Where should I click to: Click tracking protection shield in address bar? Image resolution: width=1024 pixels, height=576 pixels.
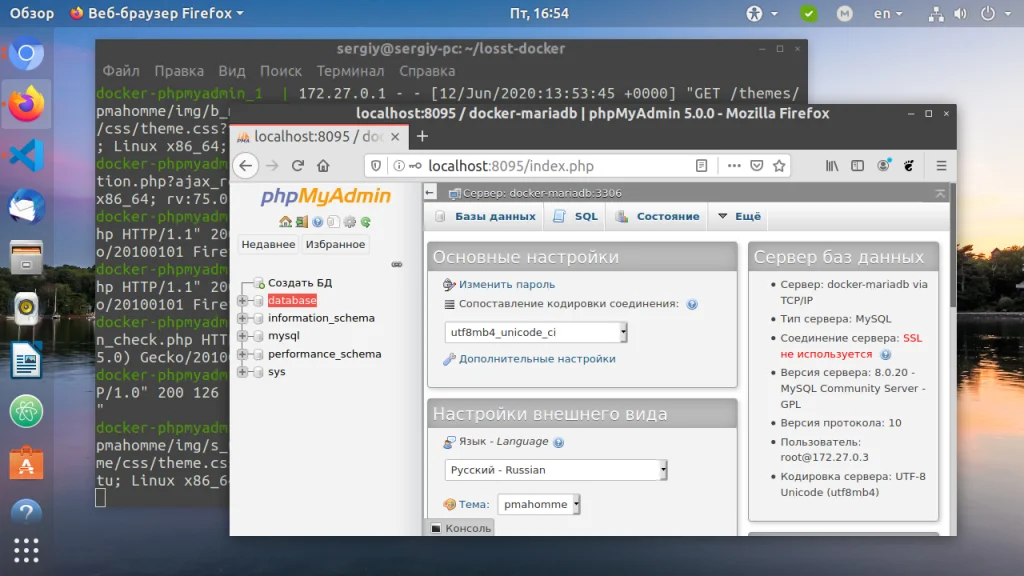(x=376, y=166)
